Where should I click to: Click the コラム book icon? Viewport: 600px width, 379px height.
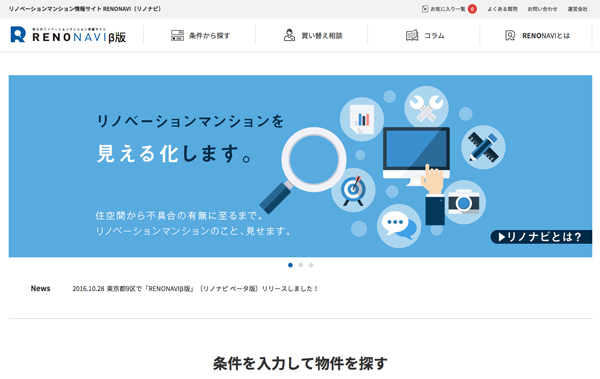click(412, 36)
